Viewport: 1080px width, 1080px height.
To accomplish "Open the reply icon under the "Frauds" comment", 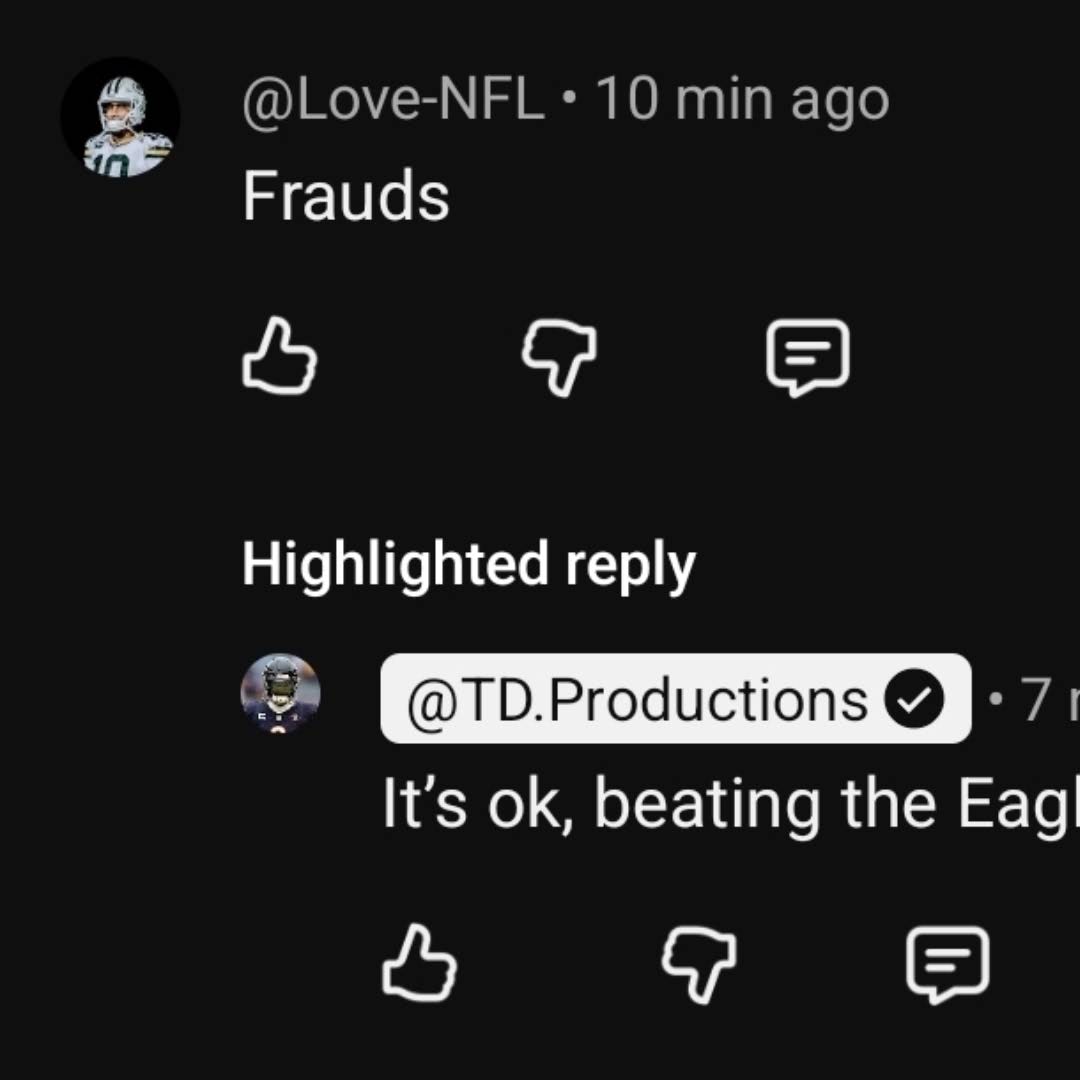I will click(808, 358).
